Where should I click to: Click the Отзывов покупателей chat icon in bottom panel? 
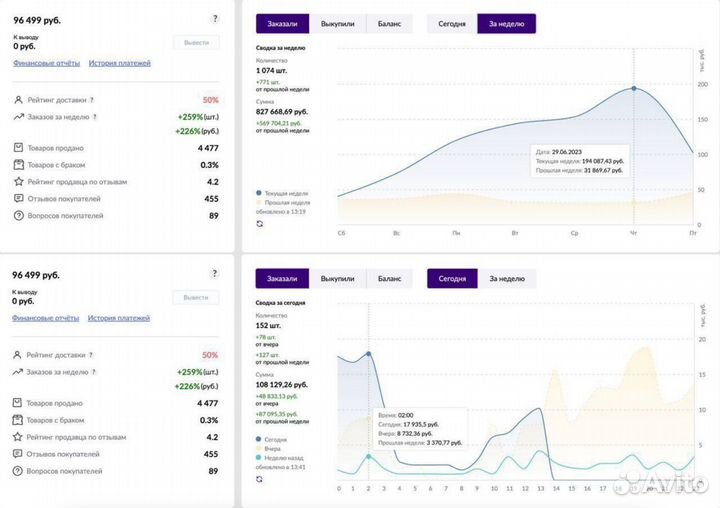19,454
